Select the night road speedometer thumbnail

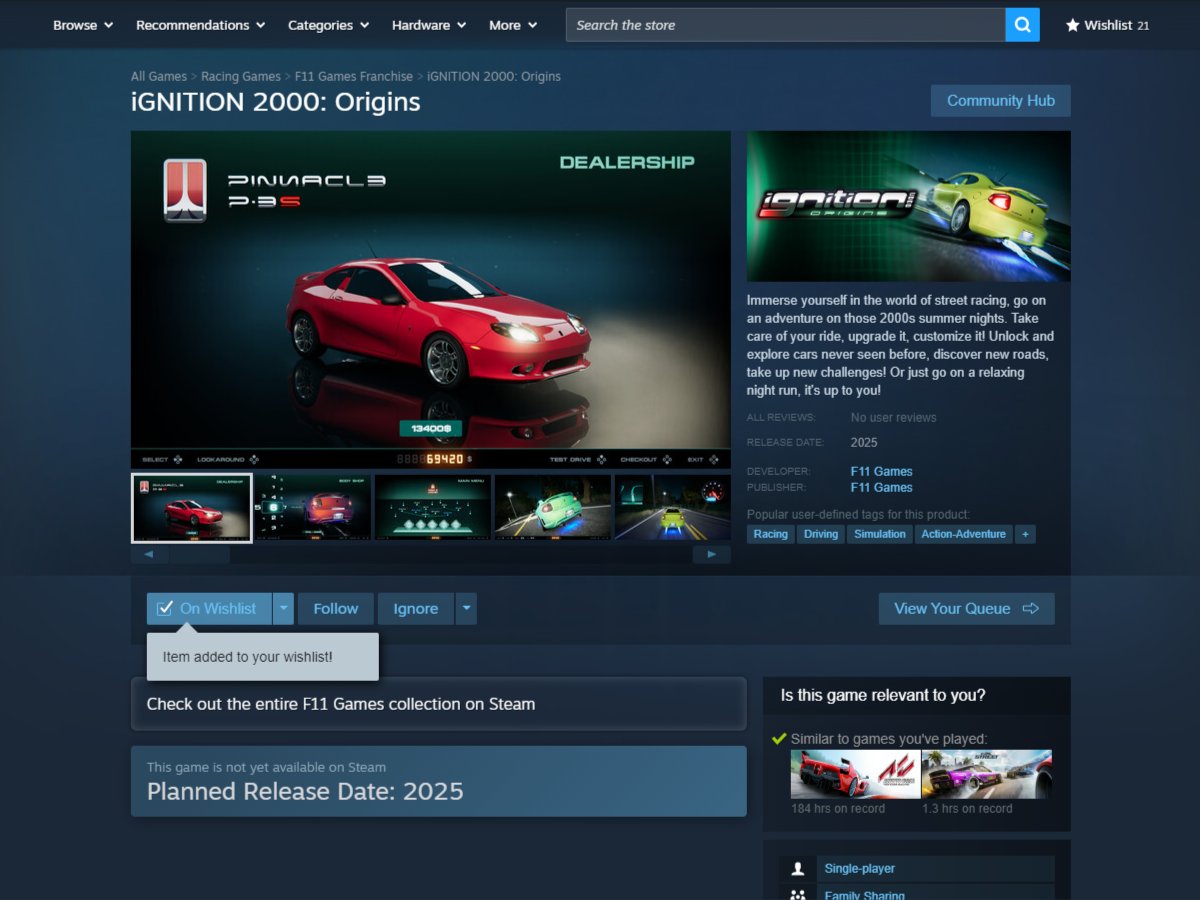click(672, 507)
